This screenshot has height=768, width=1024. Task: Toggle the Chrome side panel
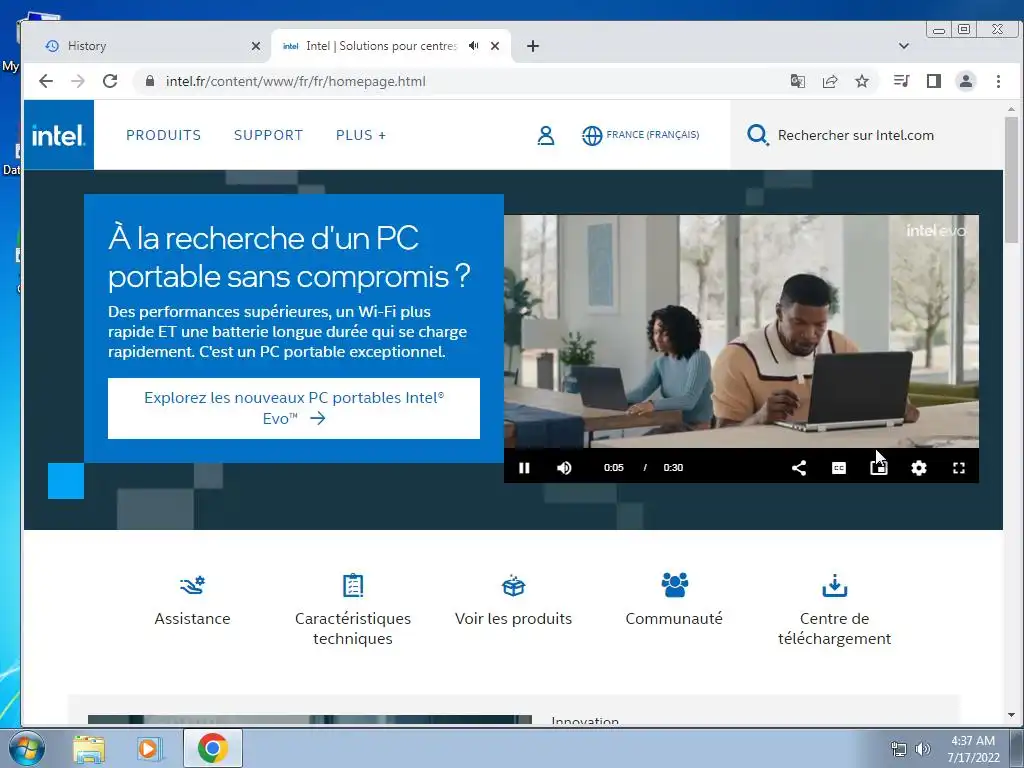pyautogui.click(x=934, y=81)
